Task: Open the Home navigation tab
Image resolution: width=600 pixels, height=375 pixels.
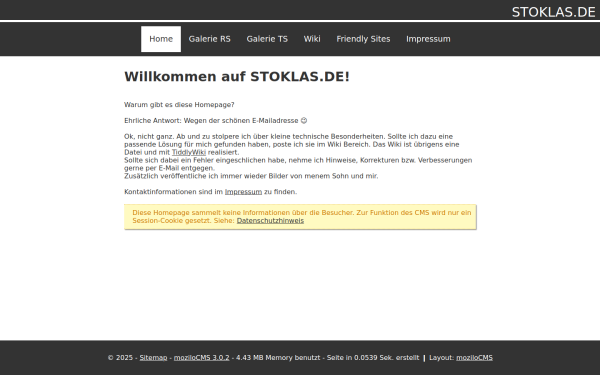Action: pos(161,39)
